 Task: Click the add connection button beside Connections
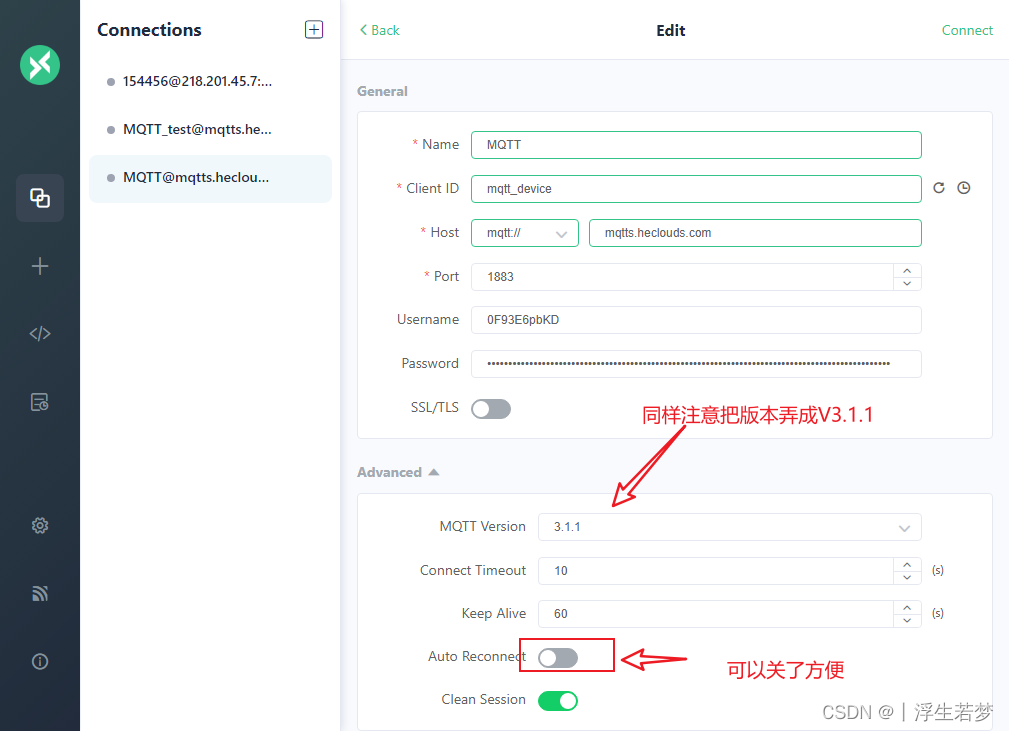pyautogui.click(x=314, y=30)
